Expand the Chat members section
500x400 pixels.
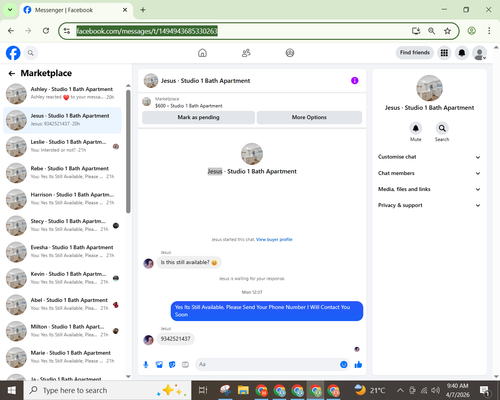429,173
